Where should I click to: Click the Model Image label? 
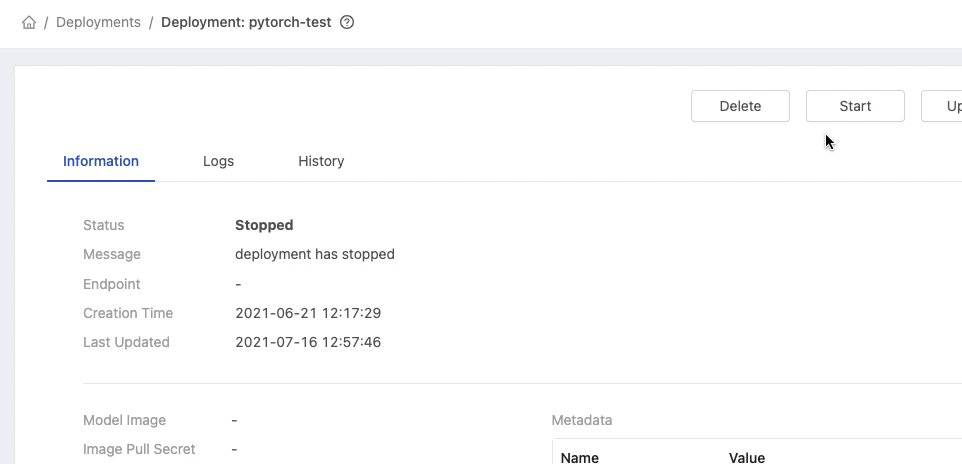coord(125,420)
